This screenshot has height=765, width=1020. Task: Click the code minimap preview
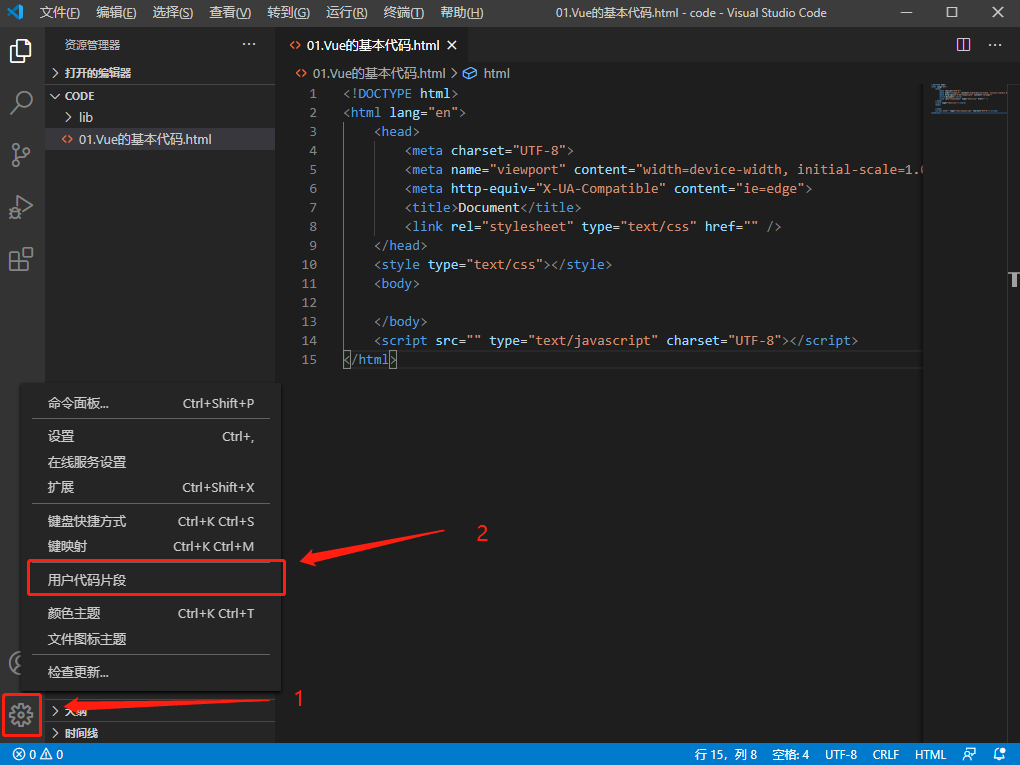click(968, 99)
